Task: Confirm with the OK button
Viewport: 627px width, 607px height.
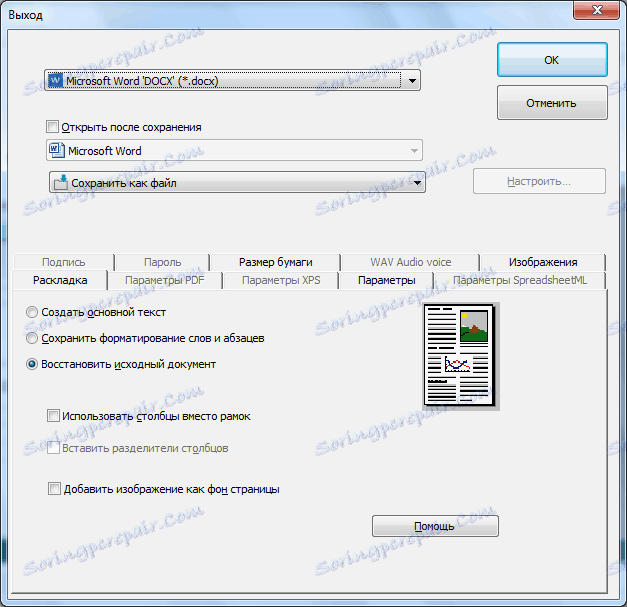Action: (552, 60)
